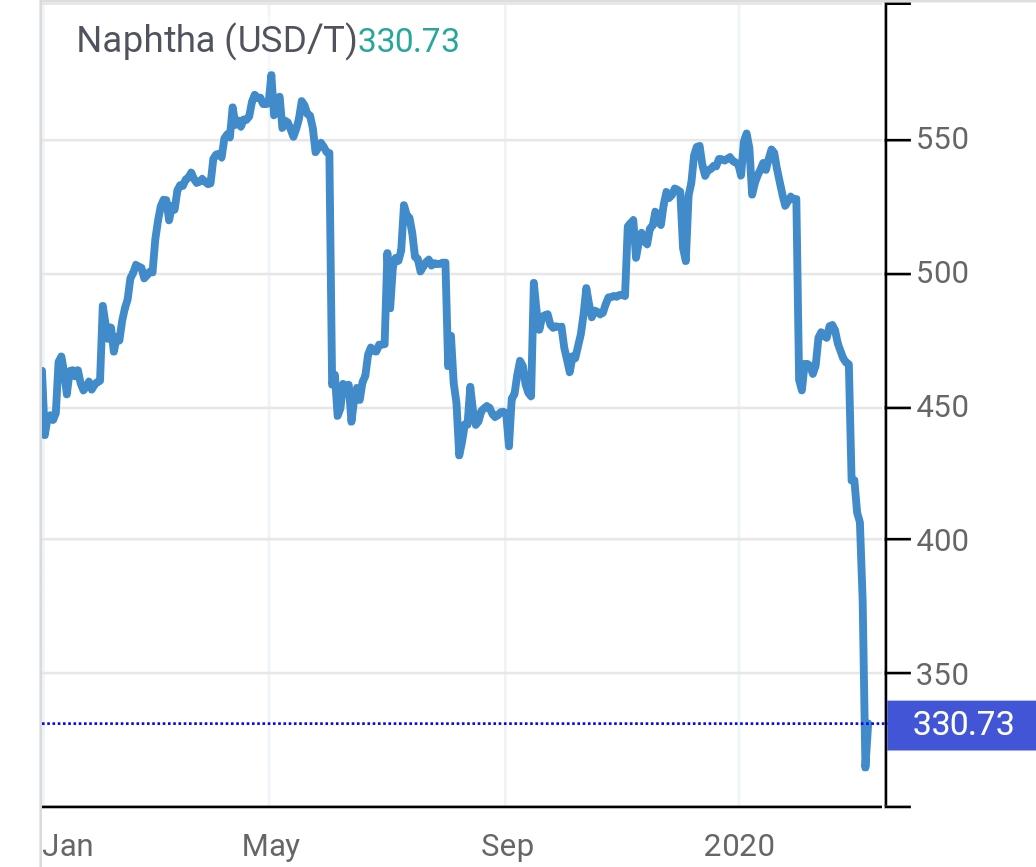The height and width of the screenshot is (867, 1036).
Task: Select the 2020 time axis label
Action: tap(739, 846)
